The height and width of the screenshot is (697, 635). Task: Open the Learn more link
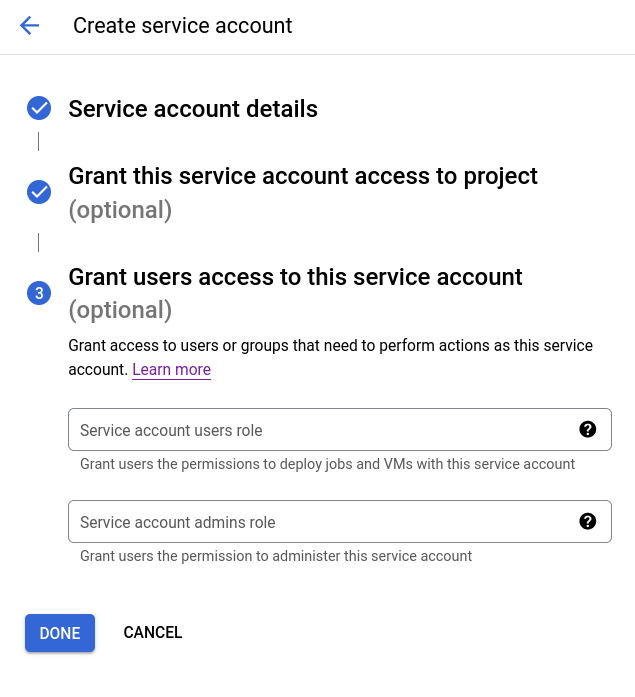click(x=171, y=370)
